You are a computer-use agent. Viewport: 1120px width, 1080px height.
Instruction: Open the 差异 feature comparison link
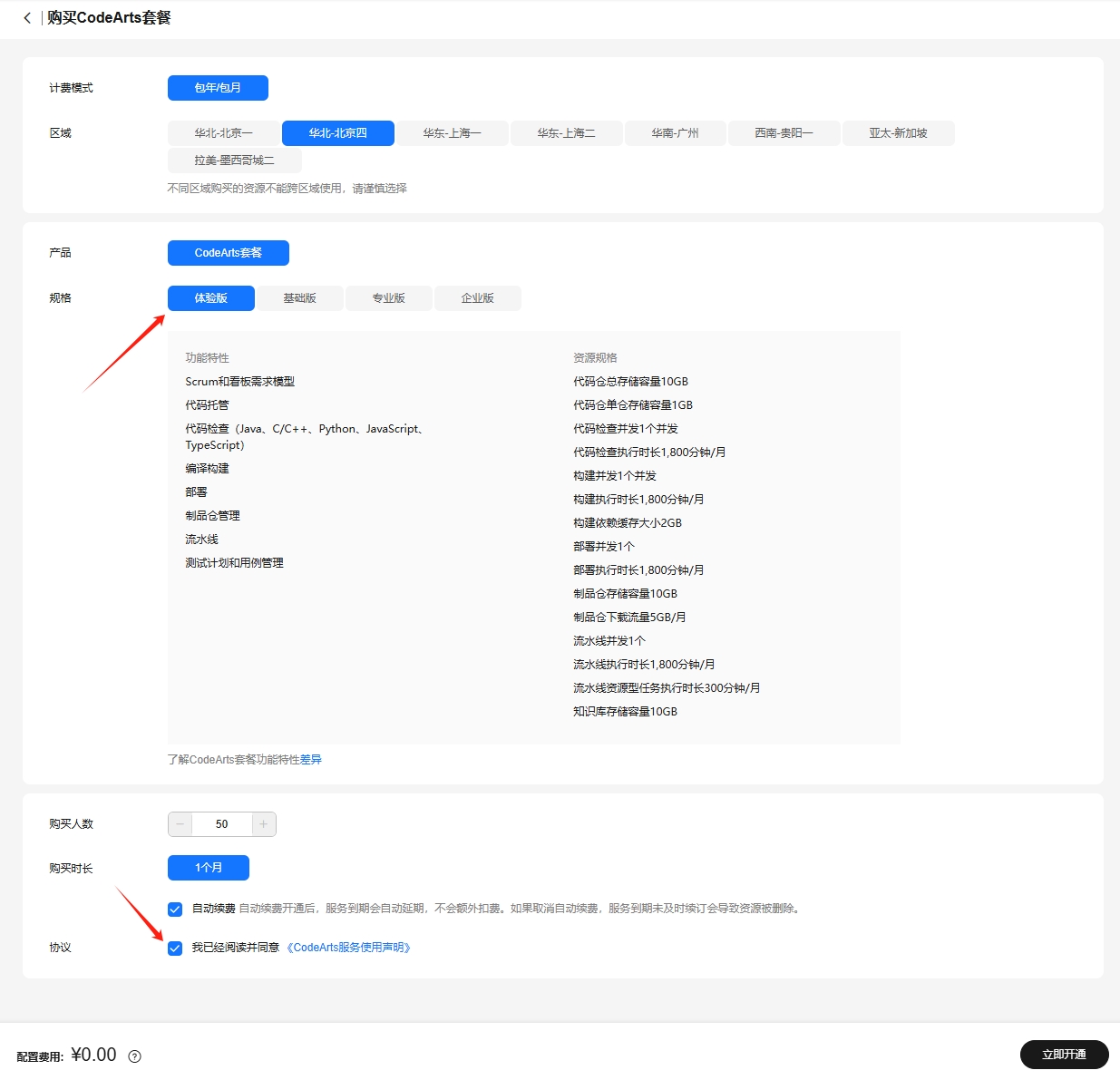pyautogui.click(x=311, y=760)
